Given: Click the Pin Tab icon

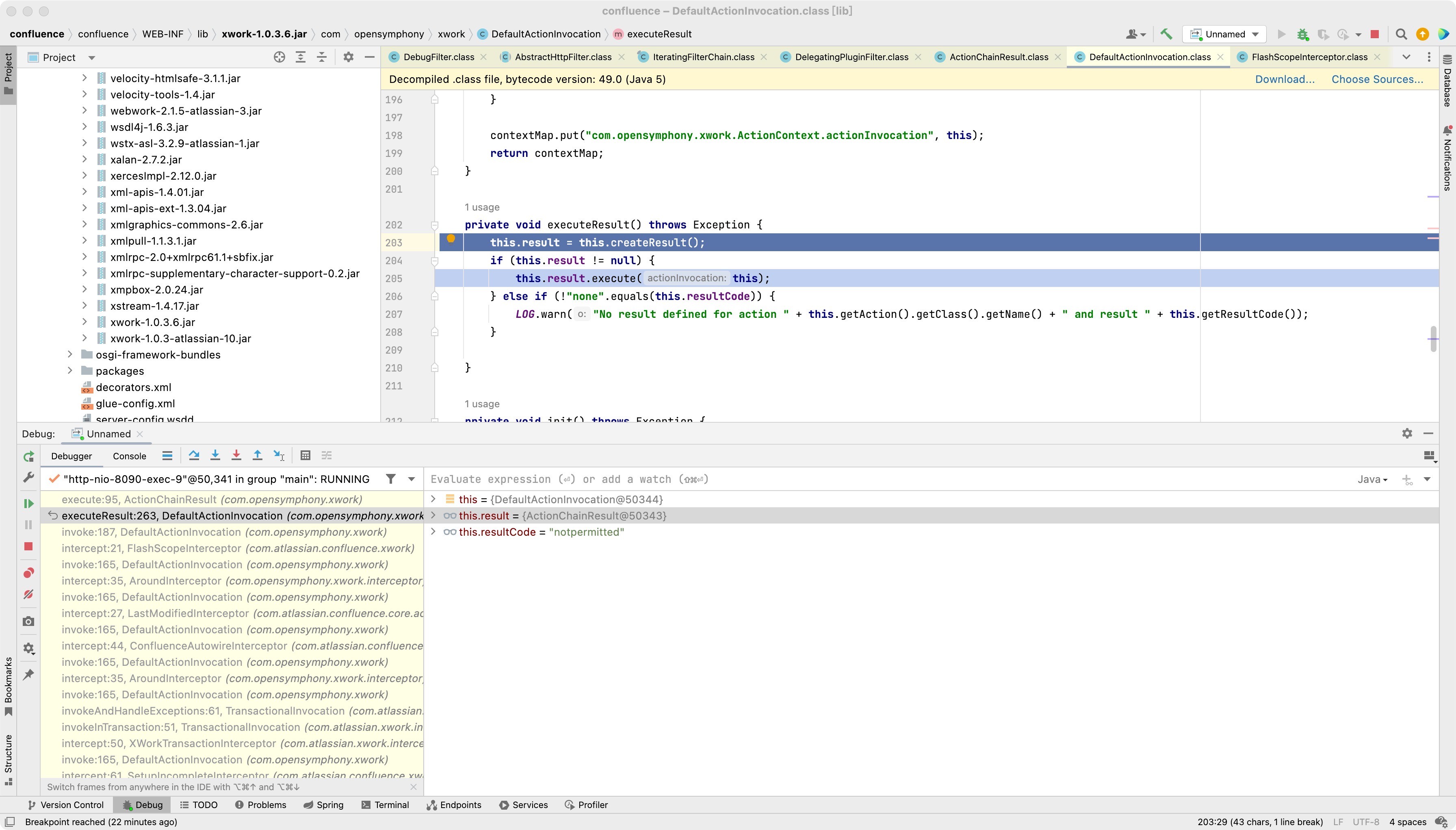Looking at the screenshot, I should click(28, 675).
